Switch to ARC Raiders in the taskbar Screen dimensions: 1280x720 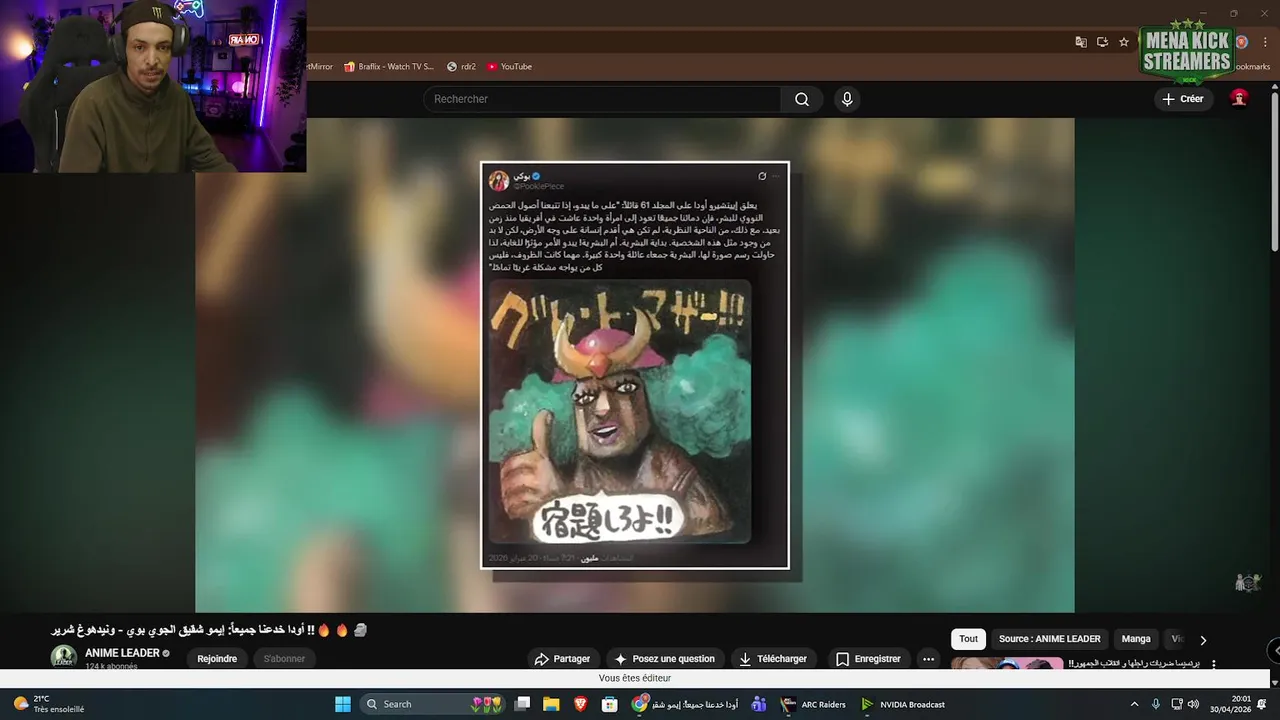coord(814,704)
